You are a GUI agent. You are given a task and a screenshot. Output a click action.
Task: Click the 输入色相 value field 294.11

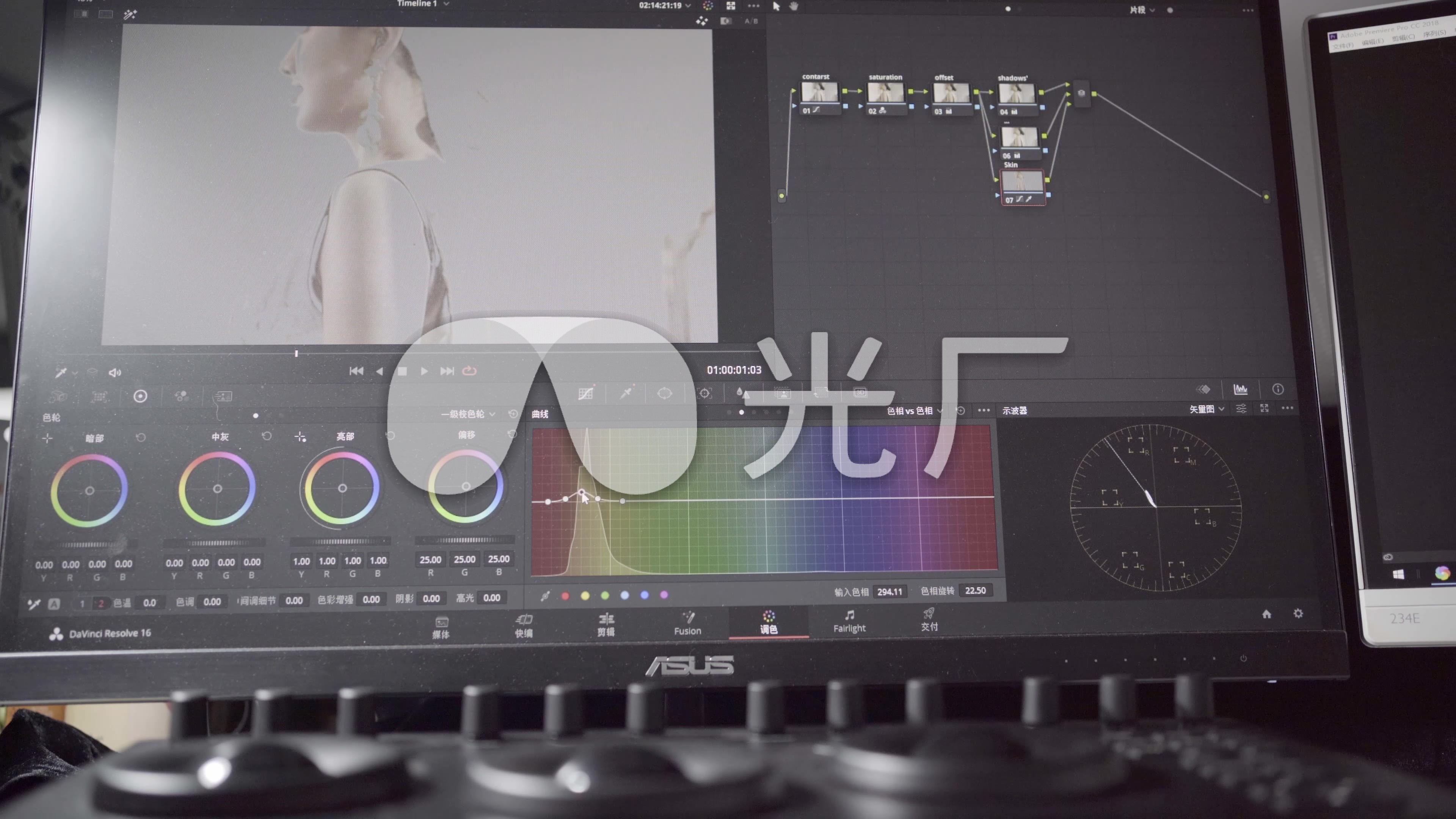coord(890,592)
